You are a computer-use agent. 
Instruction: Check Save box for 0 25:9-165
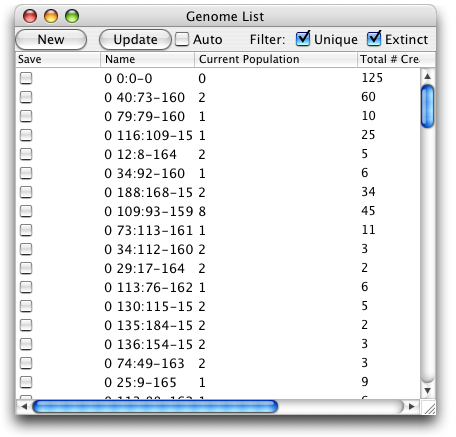pos(26,382)
